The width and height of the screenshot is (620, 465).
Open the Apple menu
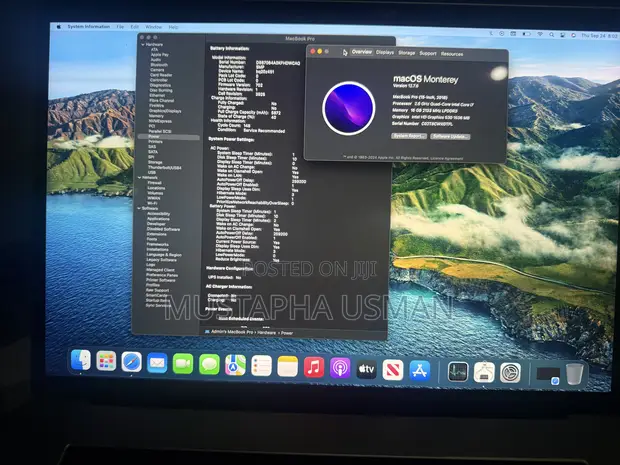pyautogui.click(x=59, y=26)
